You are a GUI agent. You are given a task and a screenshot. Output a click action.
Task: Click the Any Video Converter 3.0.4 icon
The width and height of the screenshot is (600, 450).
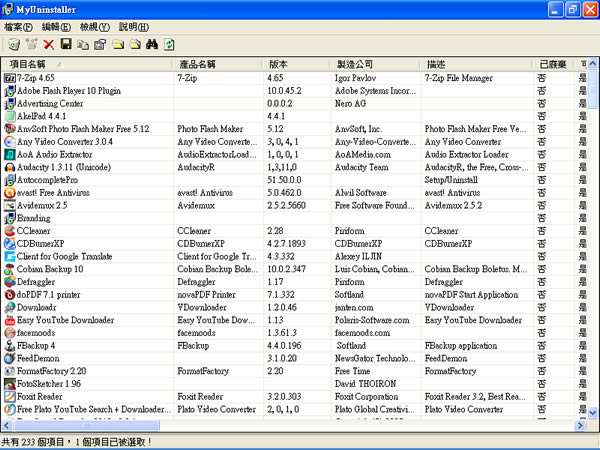10,142
